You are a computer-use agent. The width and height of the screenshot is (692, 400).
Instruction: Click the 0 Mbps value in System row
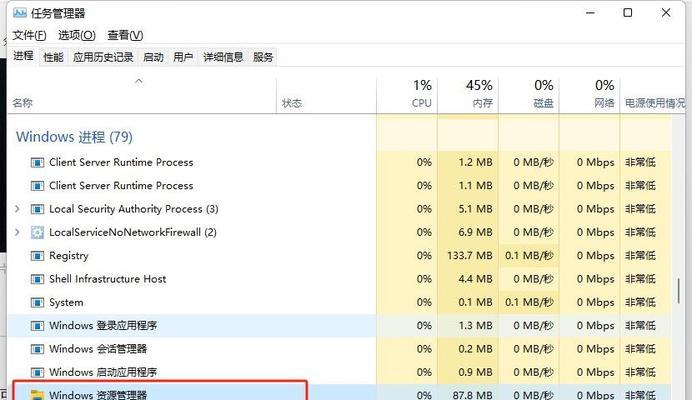point(595,303)
